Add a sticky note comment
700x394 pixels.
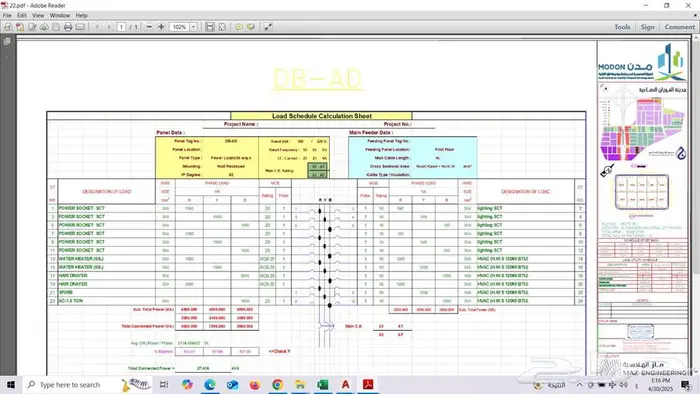(239, 27)
